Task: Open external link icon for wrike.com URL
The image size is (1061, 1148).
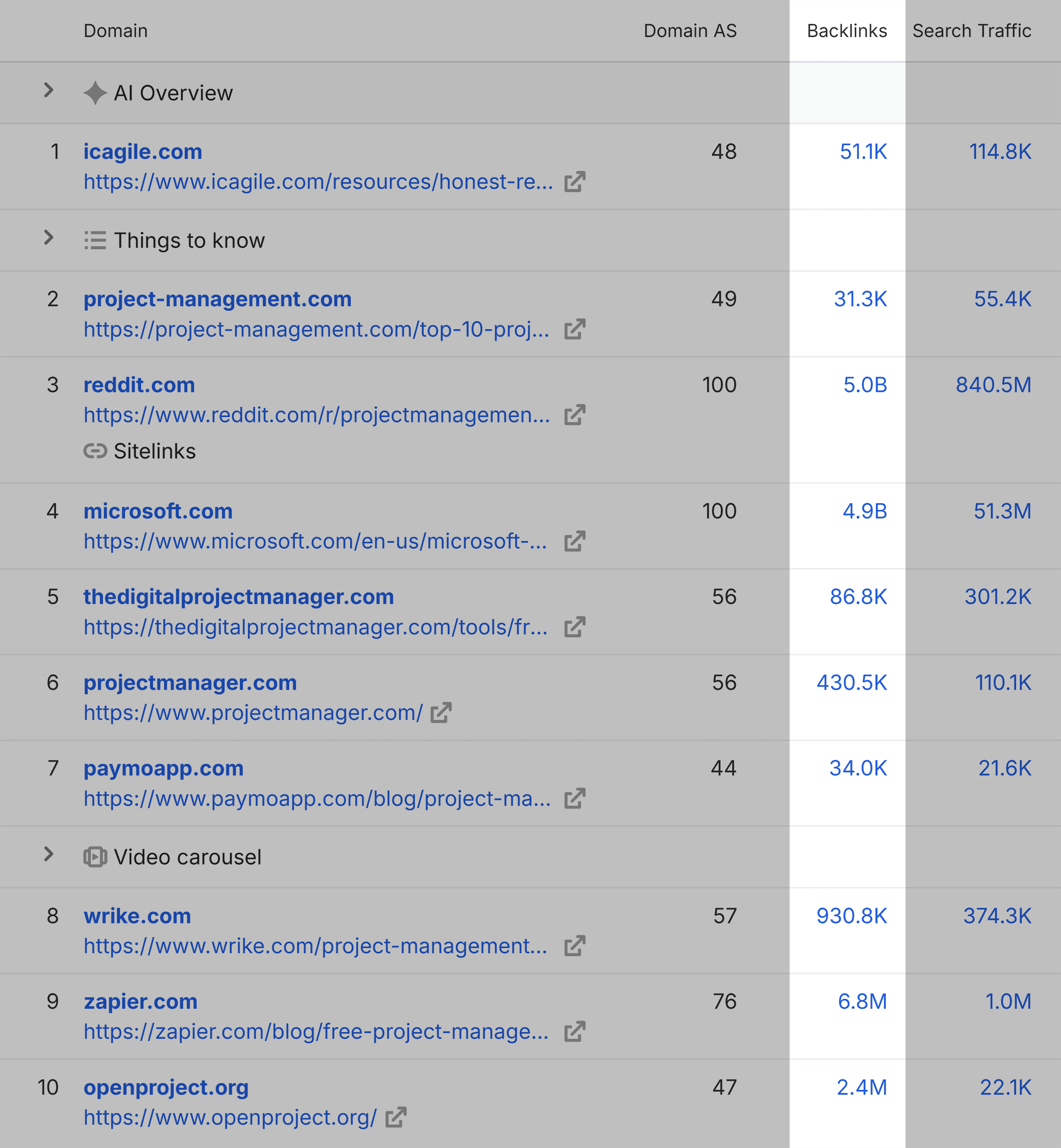Action: [575, 946]
